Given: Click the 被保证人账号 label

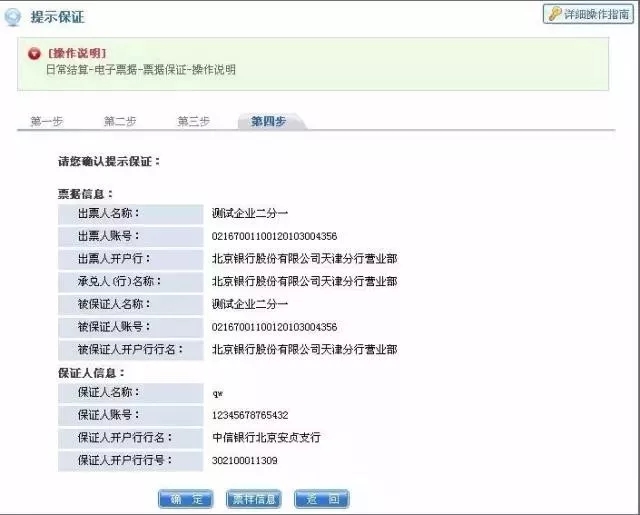Looking at the screenshot, I should click(114, 326).
